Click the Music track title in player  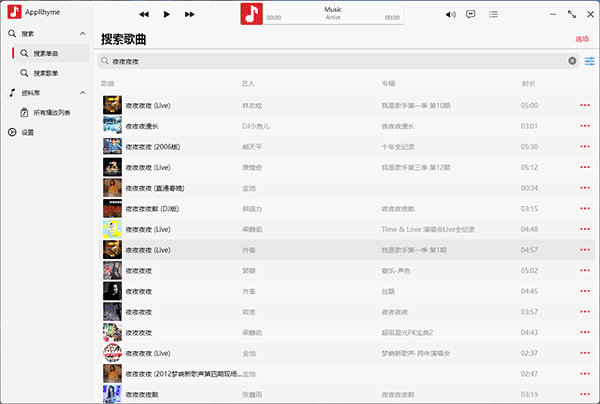(x=333, y=9)
